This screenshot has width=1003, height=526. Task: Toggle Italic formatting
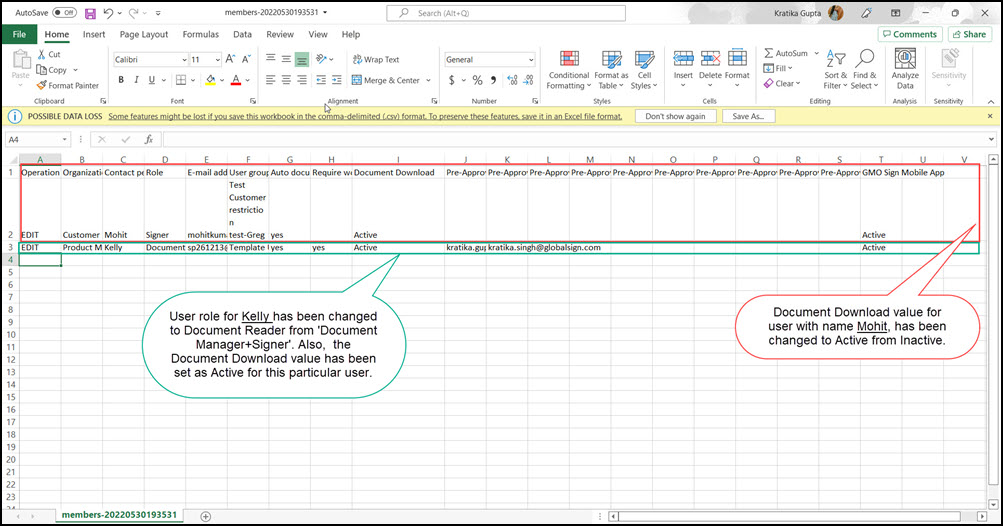(136, 80)
